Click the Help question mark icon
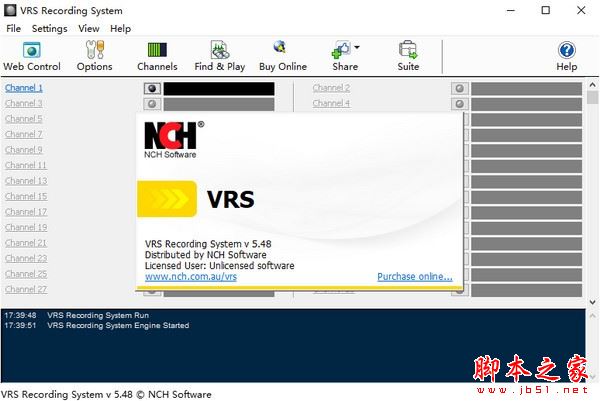 coord(567,50)
